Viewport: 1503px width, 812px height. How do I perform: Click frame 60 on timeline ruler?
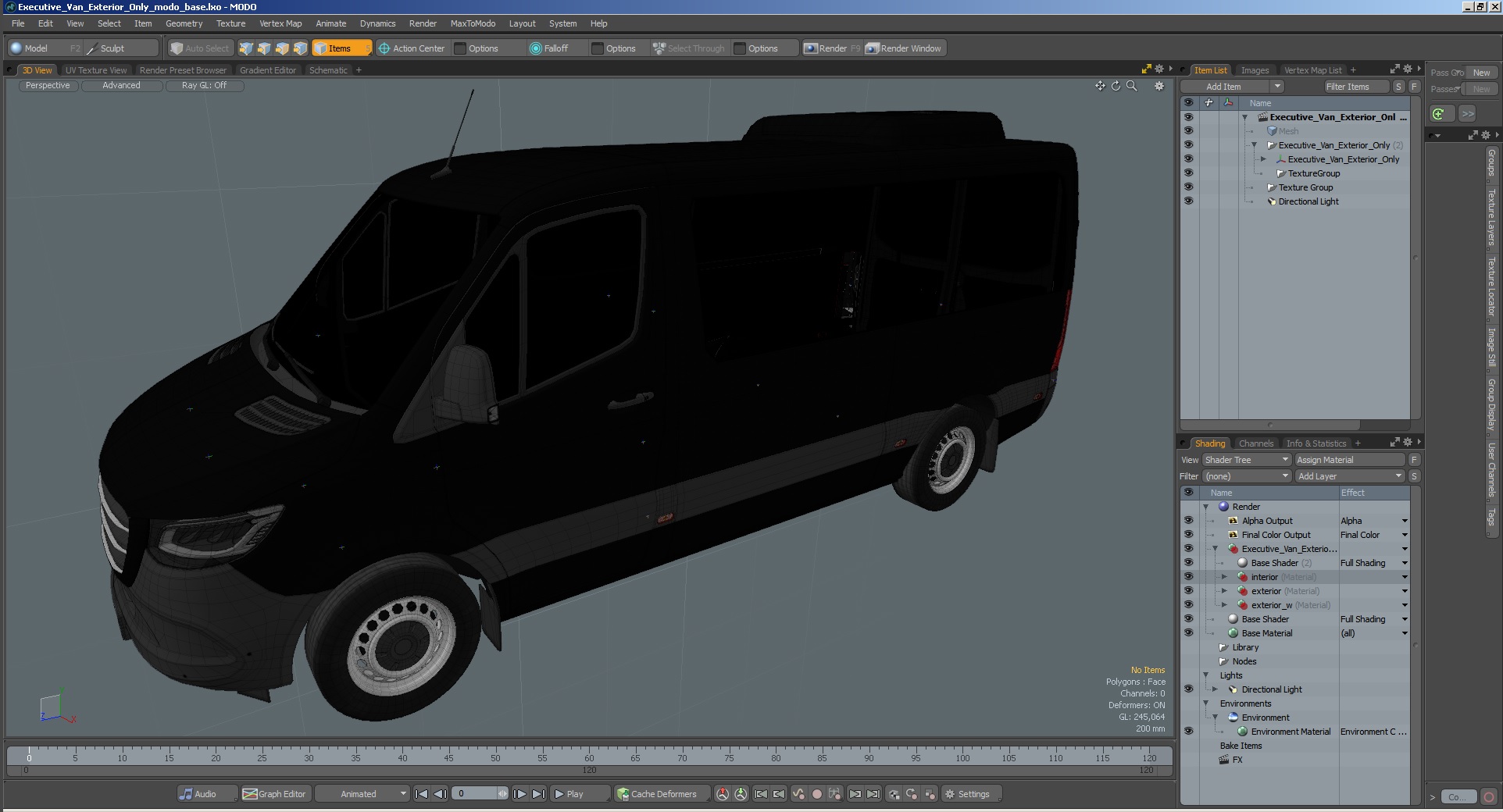(x=589, y=756)
